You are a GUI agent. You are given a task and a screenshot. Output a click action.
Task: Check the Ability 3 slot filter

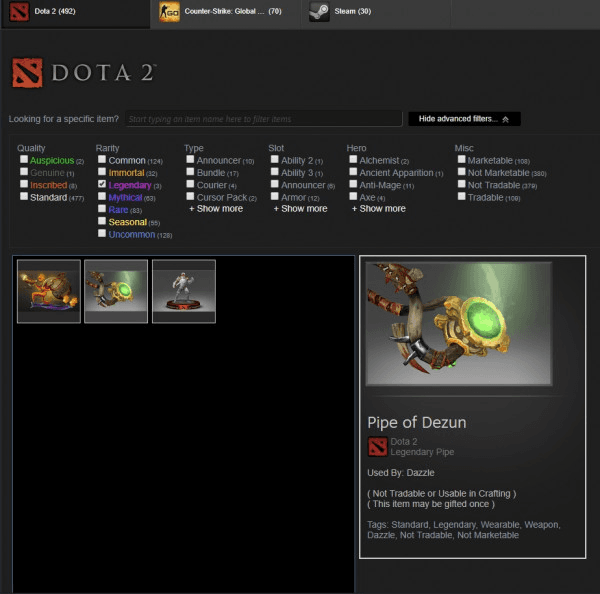click(x=275, y=171)
